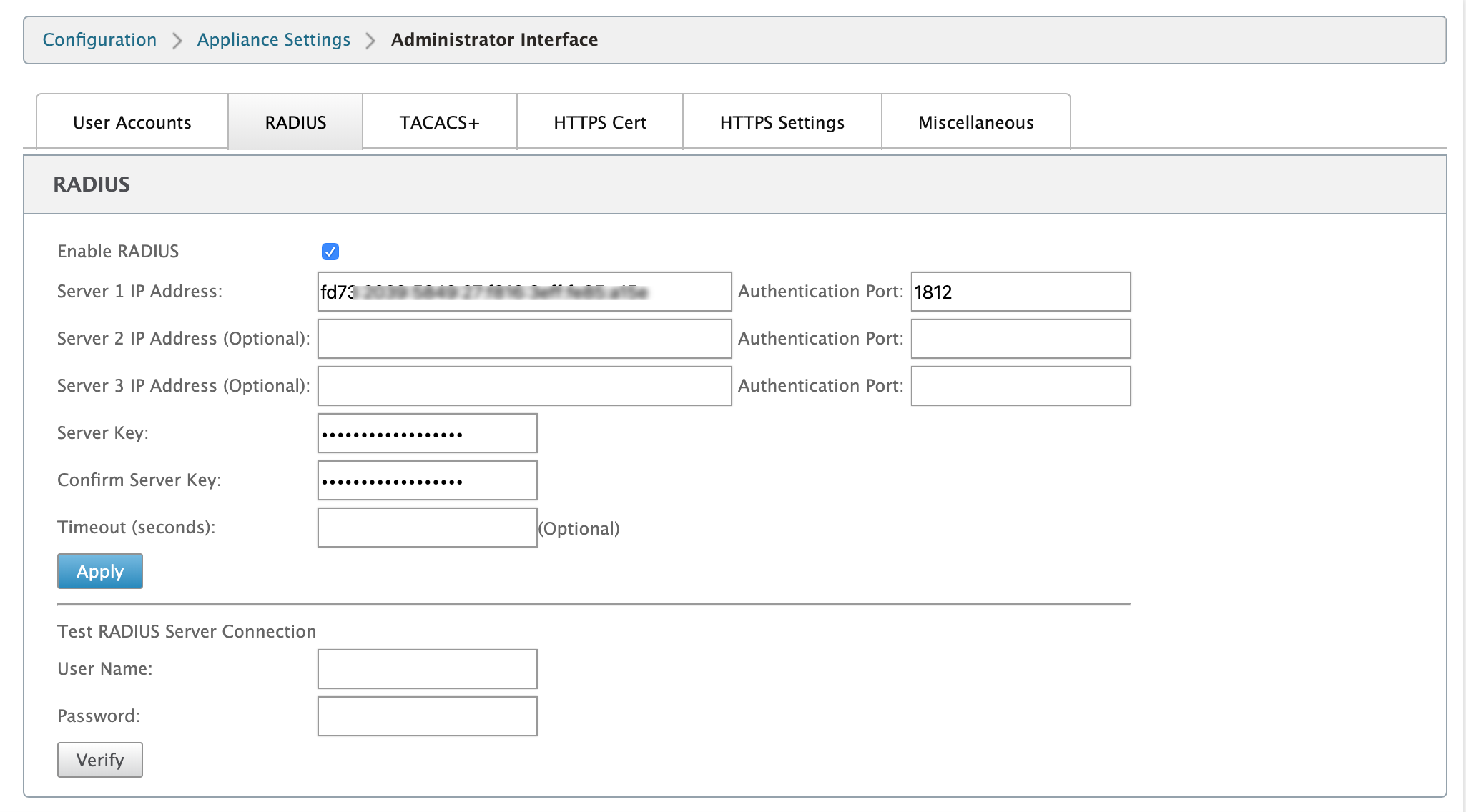The image size is (1466, 812).
Task: Click the Configuration breadcrumb link
Action: (x=99, y=40)
